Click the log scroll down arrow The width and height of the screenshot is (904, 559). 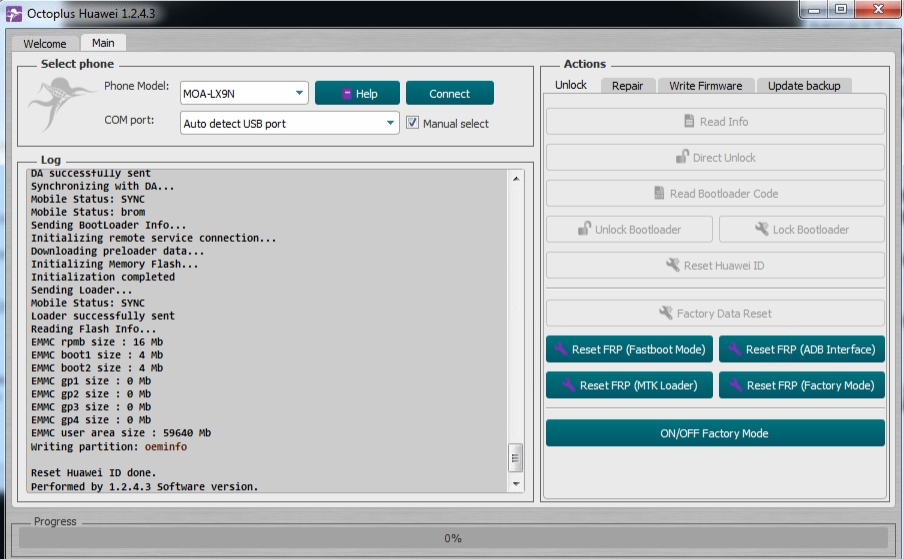point(515,484)
